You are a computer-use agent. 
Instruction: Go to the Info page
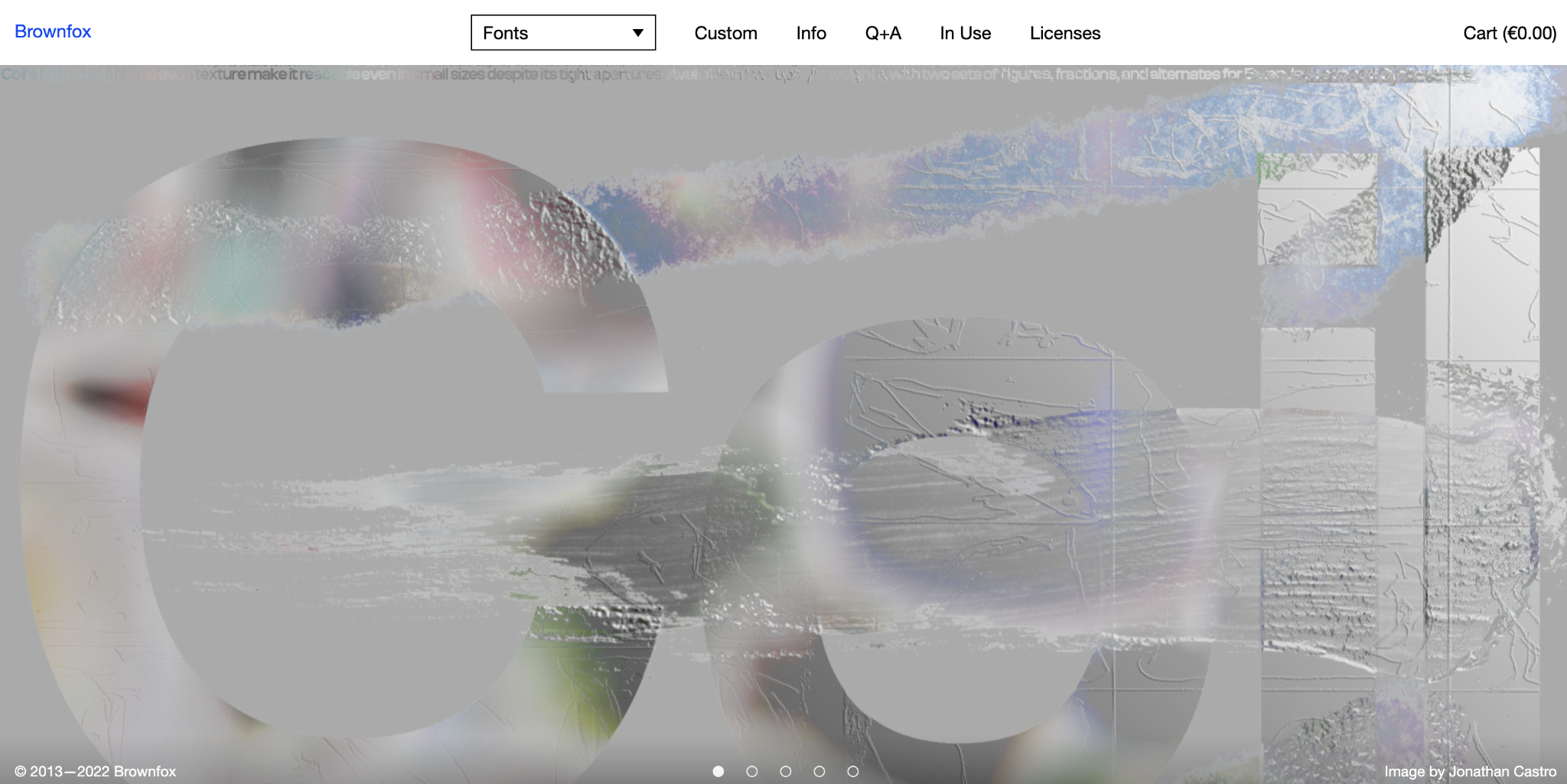point(810,33)
